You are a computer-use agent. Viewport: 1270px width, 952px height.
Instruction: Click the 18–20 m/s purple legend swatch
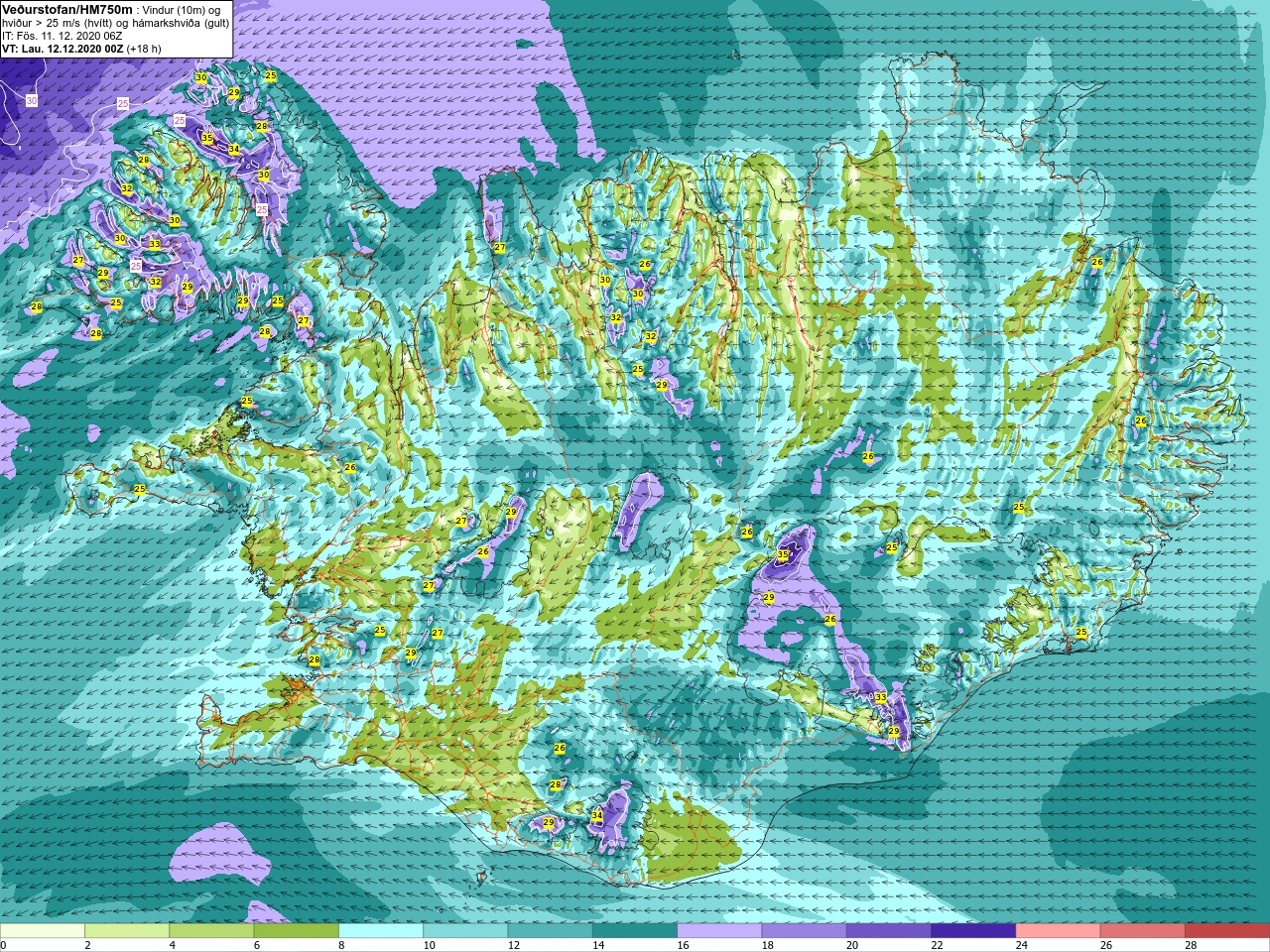(805, 931)
